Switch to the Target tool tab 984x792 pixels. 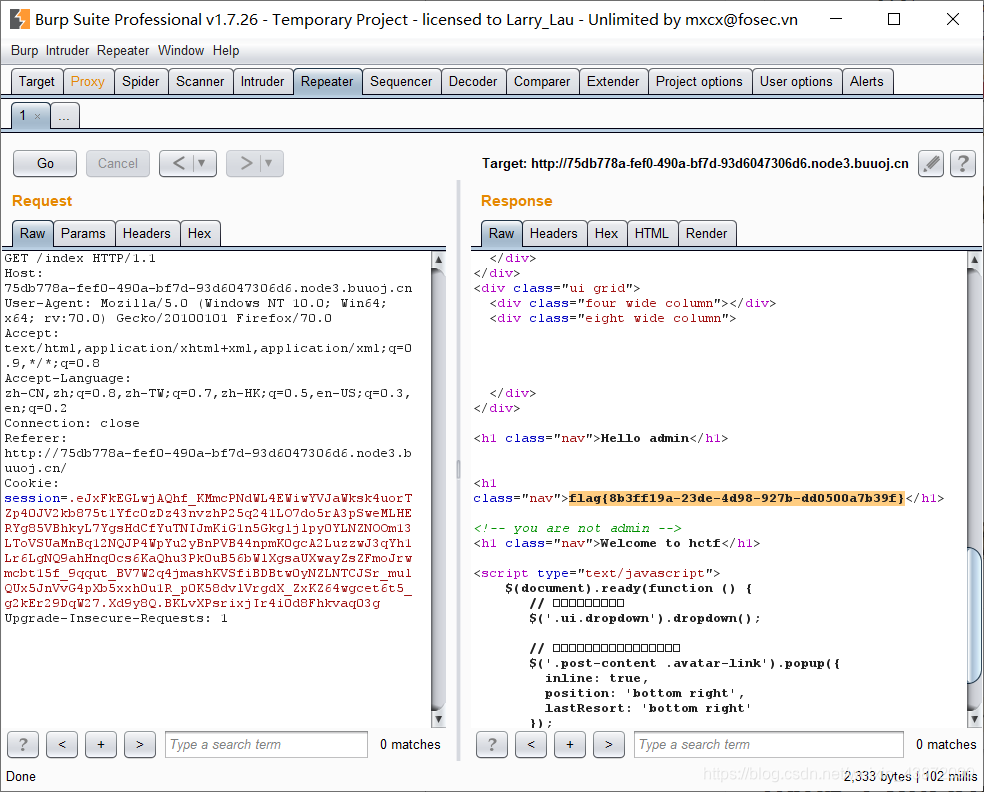[37, 82]
